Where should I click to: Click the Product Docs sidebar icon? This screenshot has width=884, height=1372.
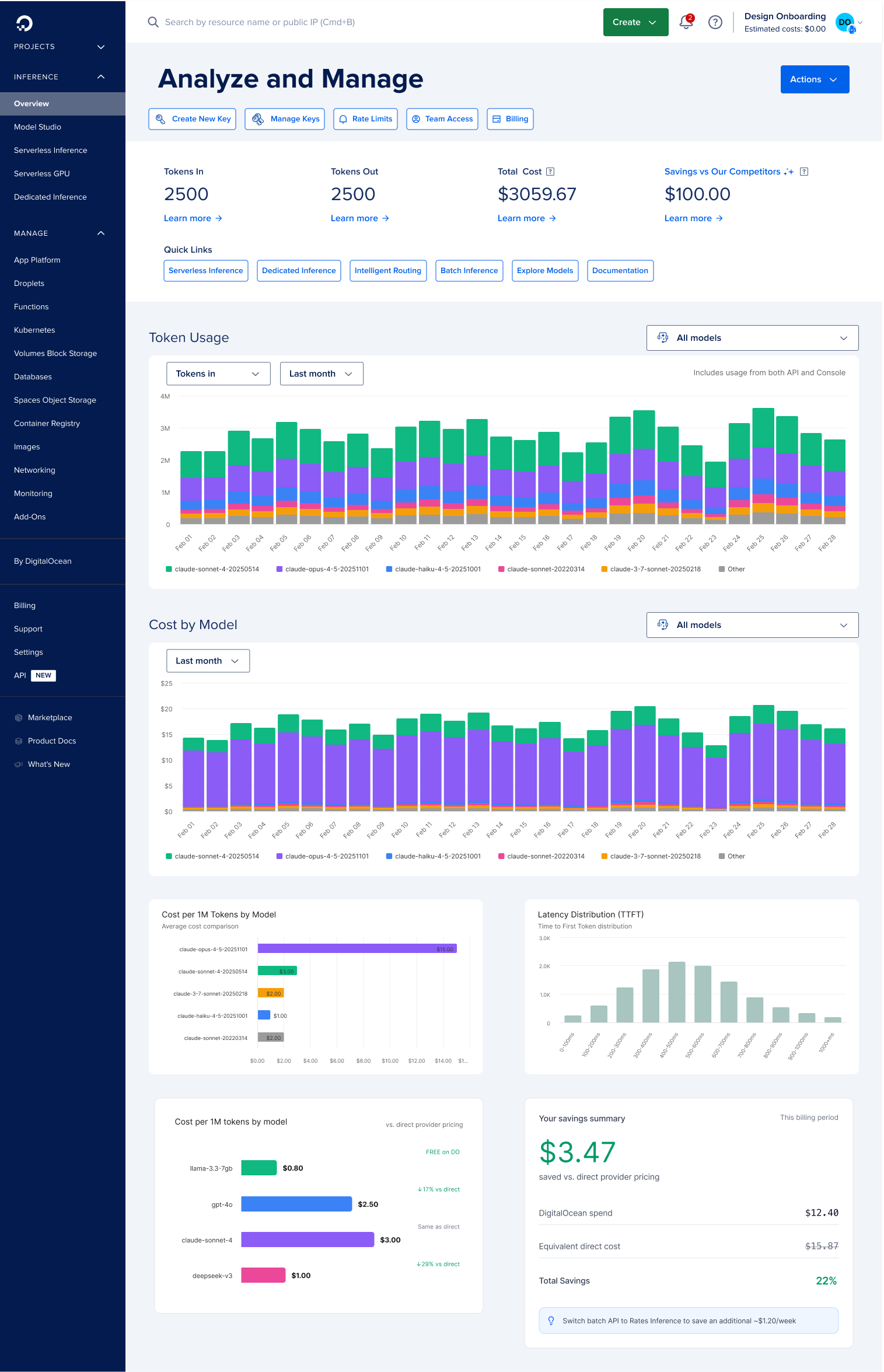19,741
